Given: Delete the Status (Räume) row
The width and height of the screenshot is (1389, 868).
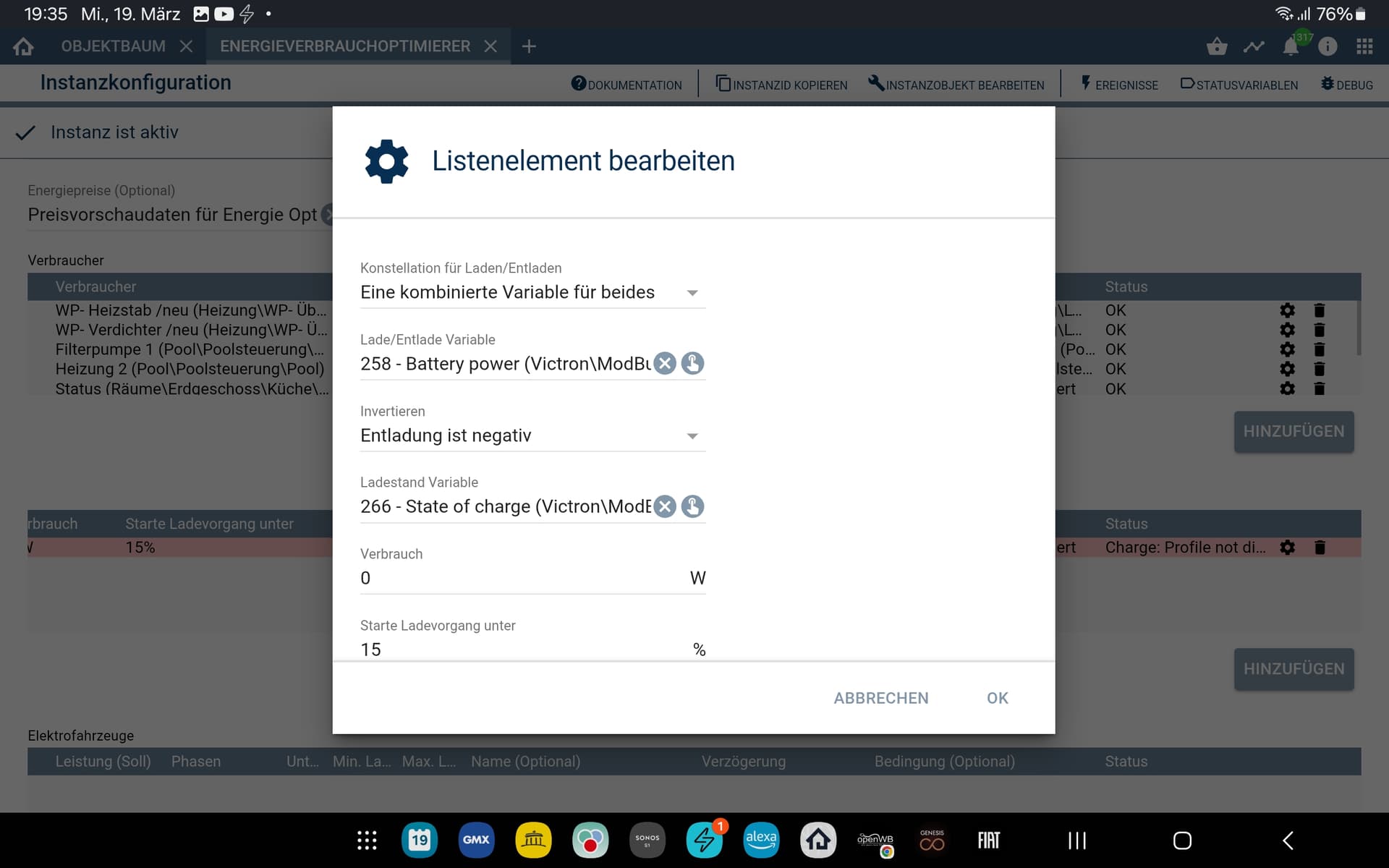Looking at the screenshot, I should 1319,388.
